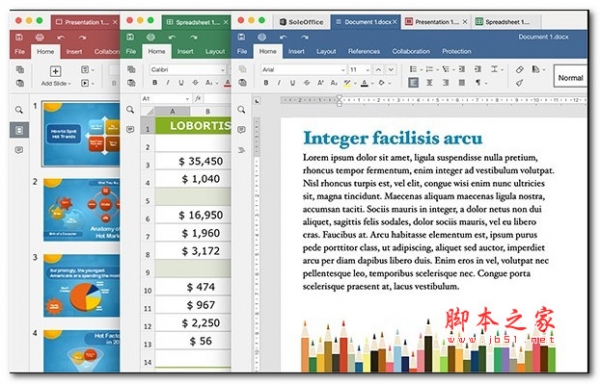This screenshot has width=600, height=384.
Task: Click function fx icon in spreadsheet
Action: [x=198, y=99]
